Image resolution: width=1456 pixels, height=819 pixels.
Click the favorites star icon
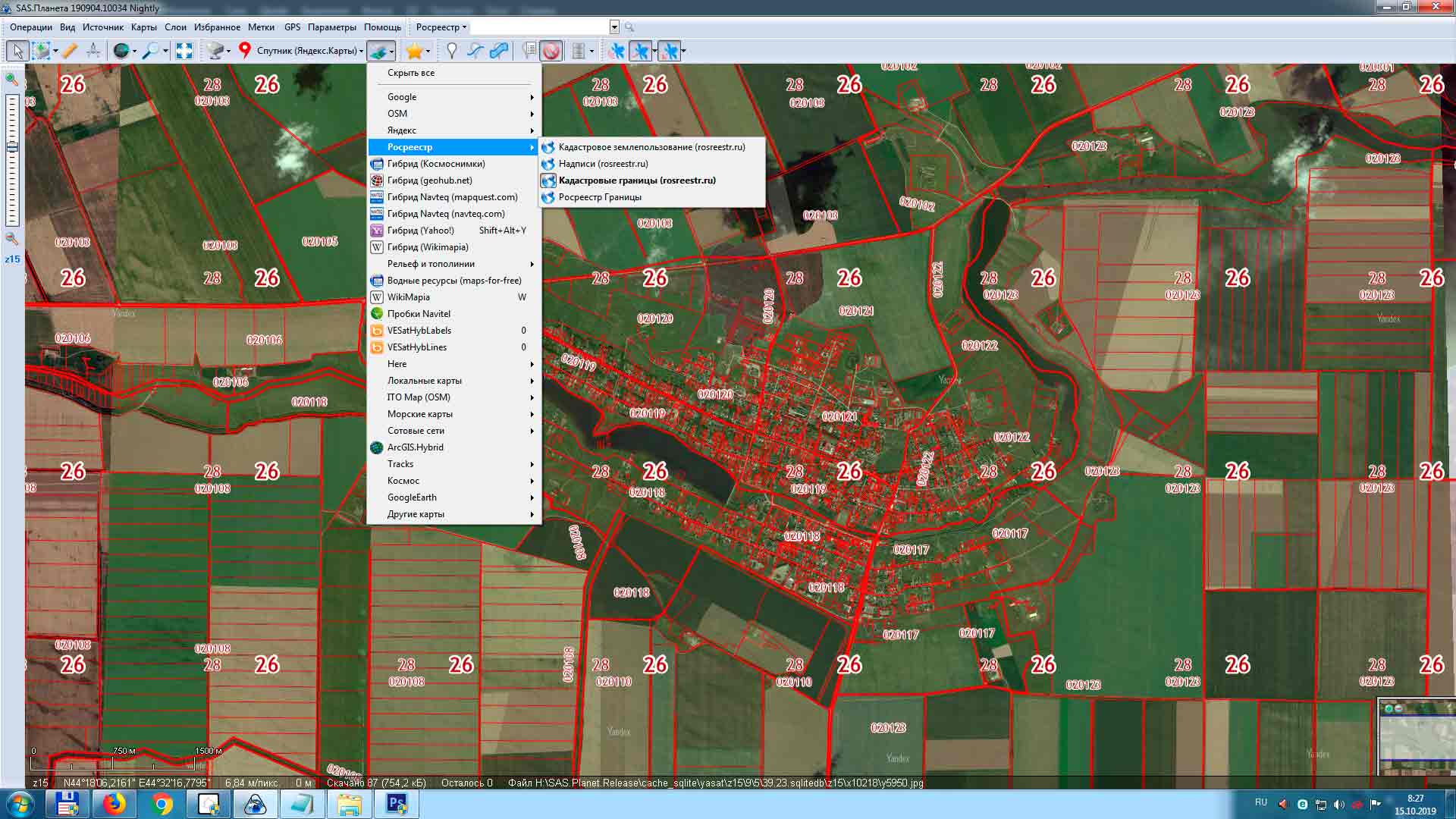pos(414,51)
